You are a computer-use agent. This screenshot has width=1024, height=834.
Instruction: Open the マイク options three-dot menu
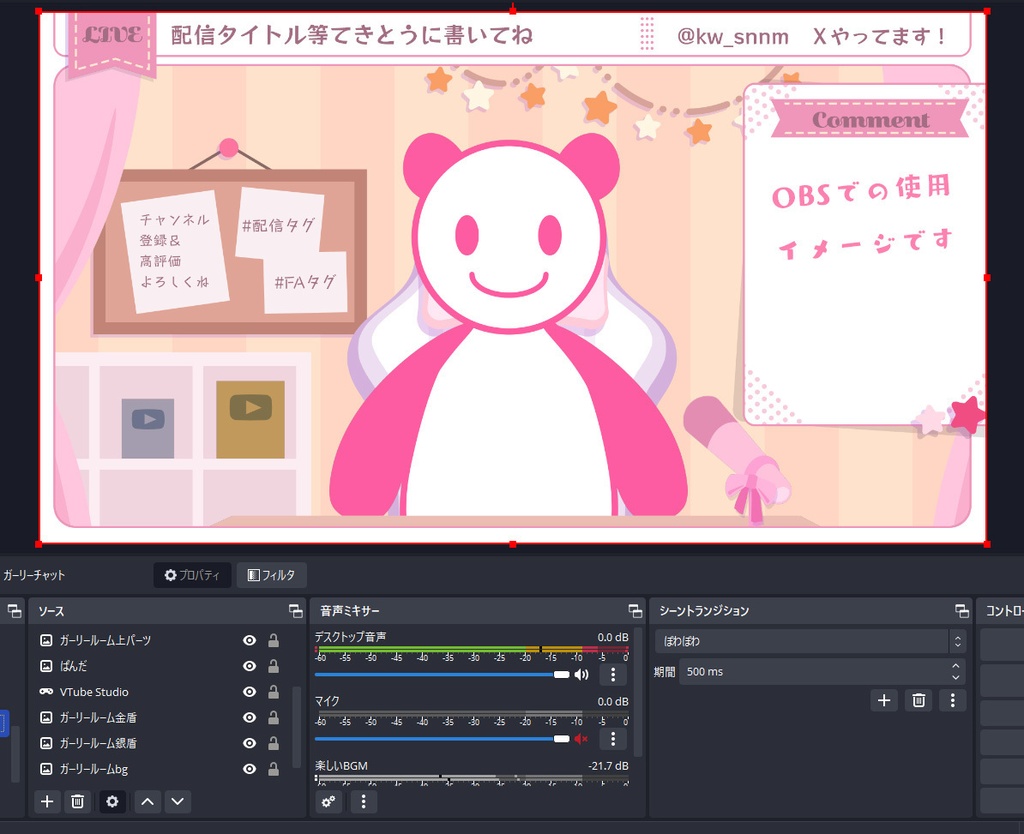[x=612, y=739]
